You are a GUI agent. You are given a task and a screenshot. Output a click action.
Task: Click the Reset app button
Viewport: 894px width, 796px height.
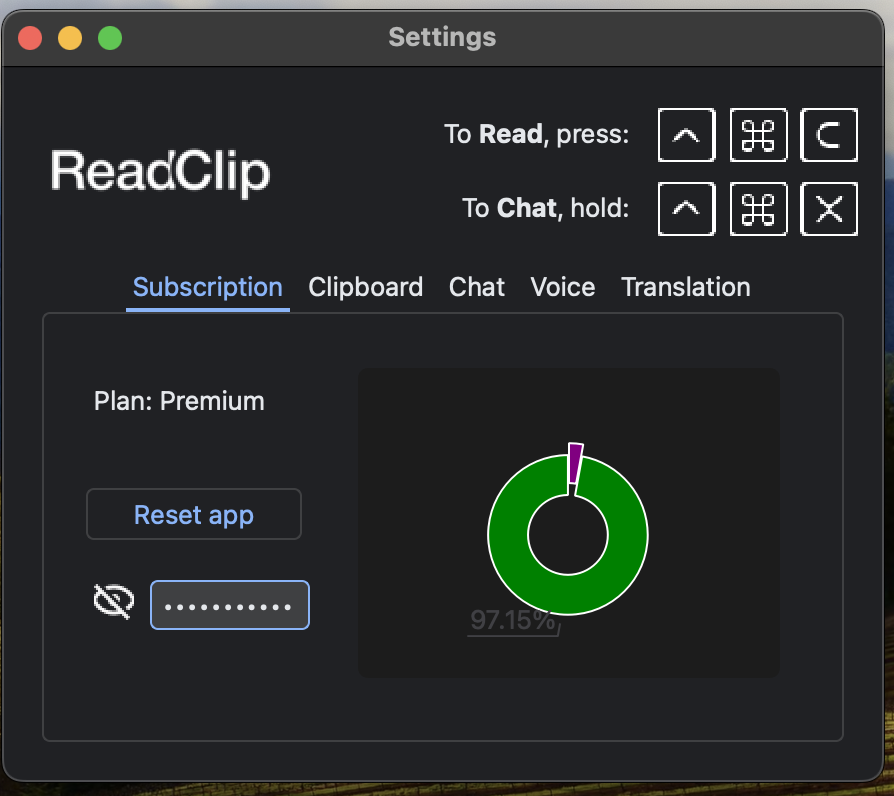click(194, 514)
